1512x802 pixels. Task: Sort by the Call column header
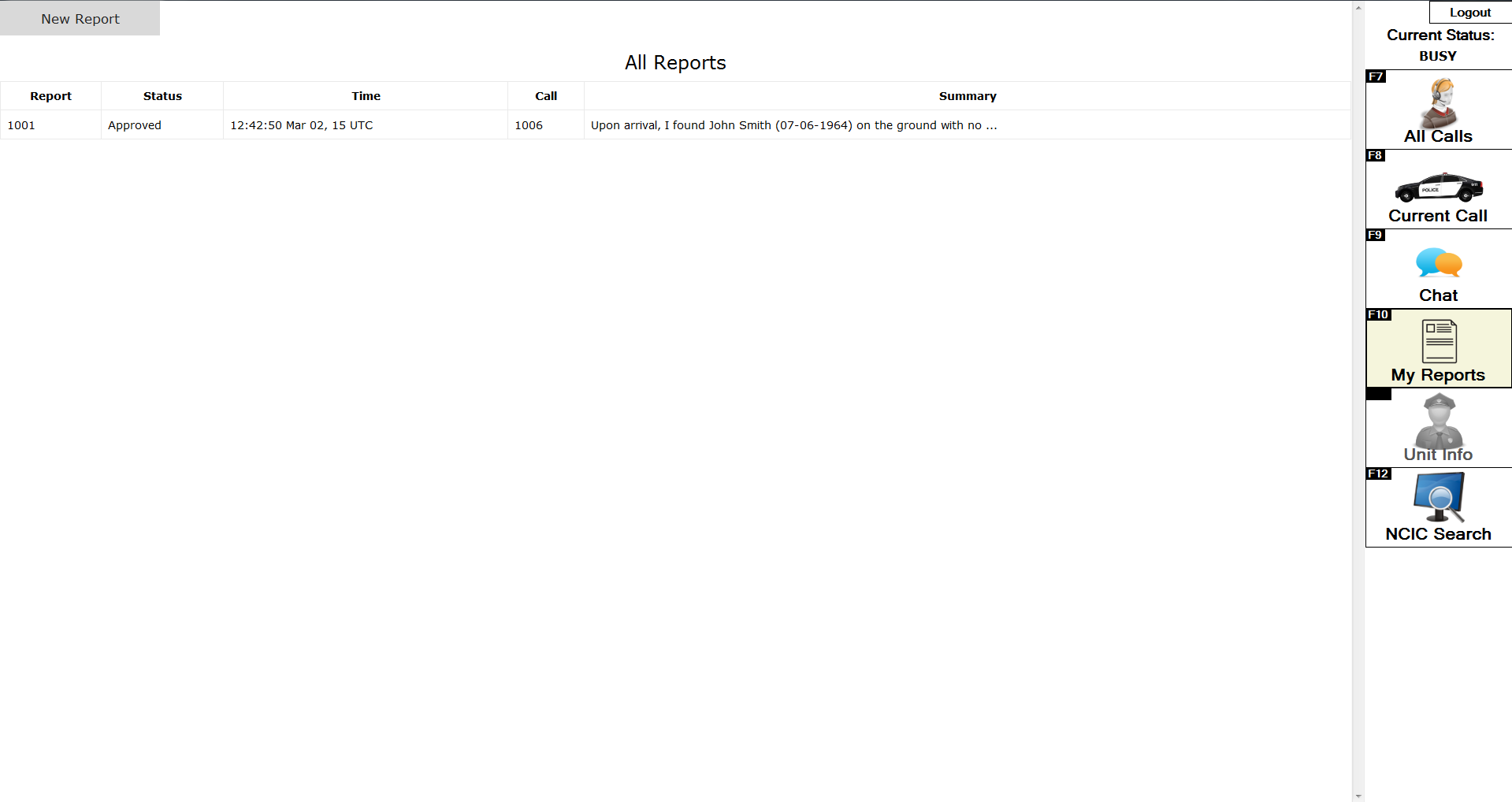point(546,96)
